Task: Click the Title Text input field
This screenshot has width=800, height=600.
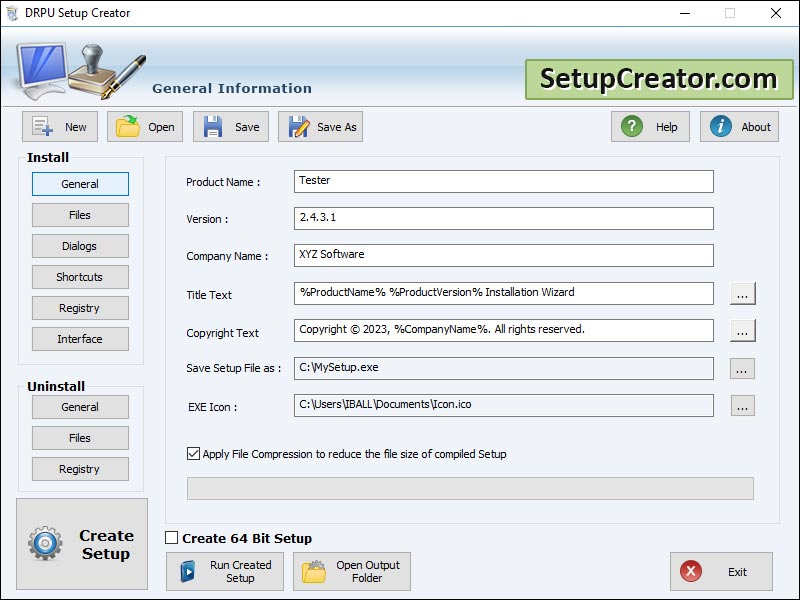Action: coord(504,293)
